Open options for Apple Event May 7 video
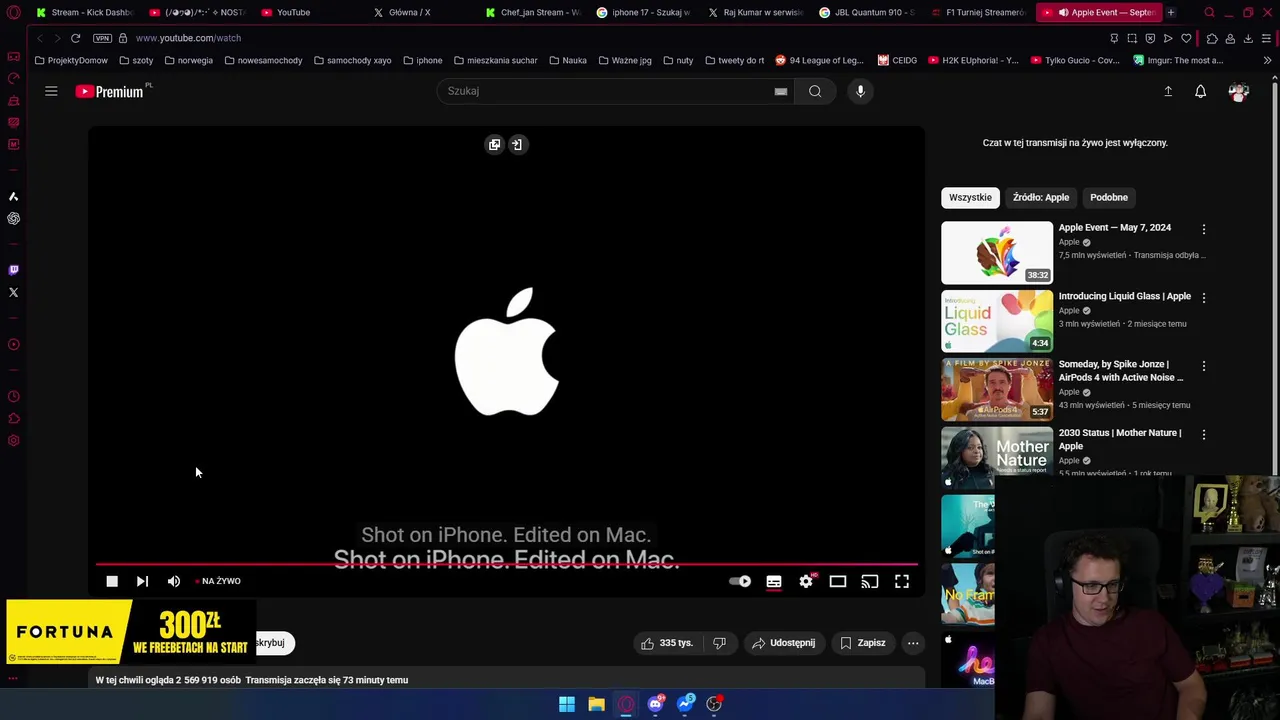1280x720 pixels. [x=1204, y=229]
